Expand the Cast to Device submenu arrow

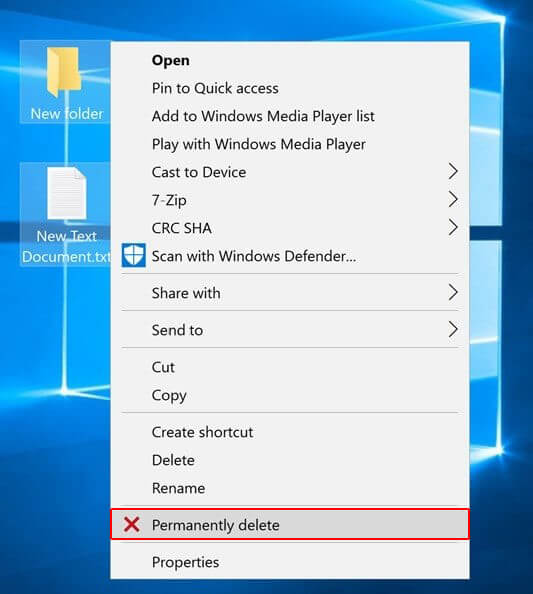tap(453, 172)
